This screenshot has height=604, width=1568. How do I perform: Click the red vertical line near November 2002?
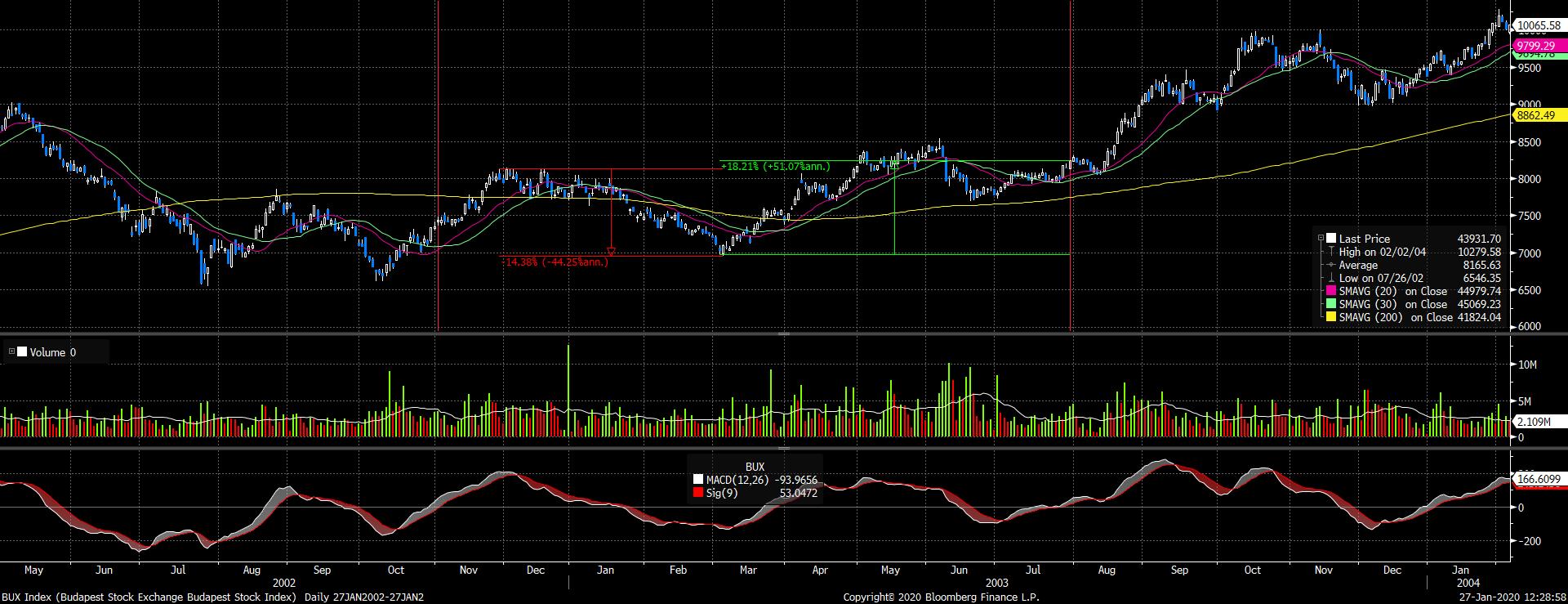tap(439, 163)
